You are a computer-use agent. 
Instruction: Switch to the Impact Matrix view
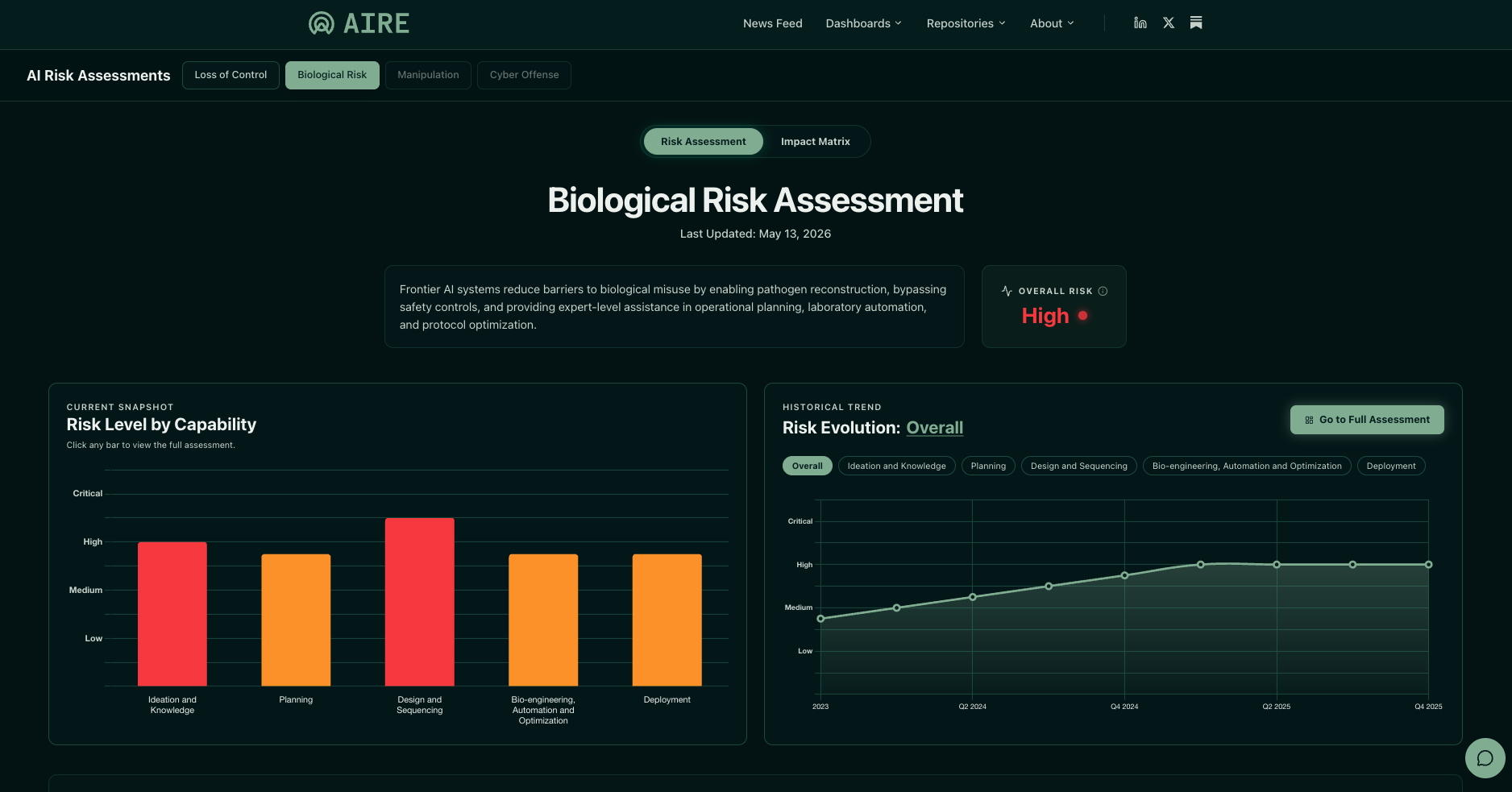click(x=815, y=142)
